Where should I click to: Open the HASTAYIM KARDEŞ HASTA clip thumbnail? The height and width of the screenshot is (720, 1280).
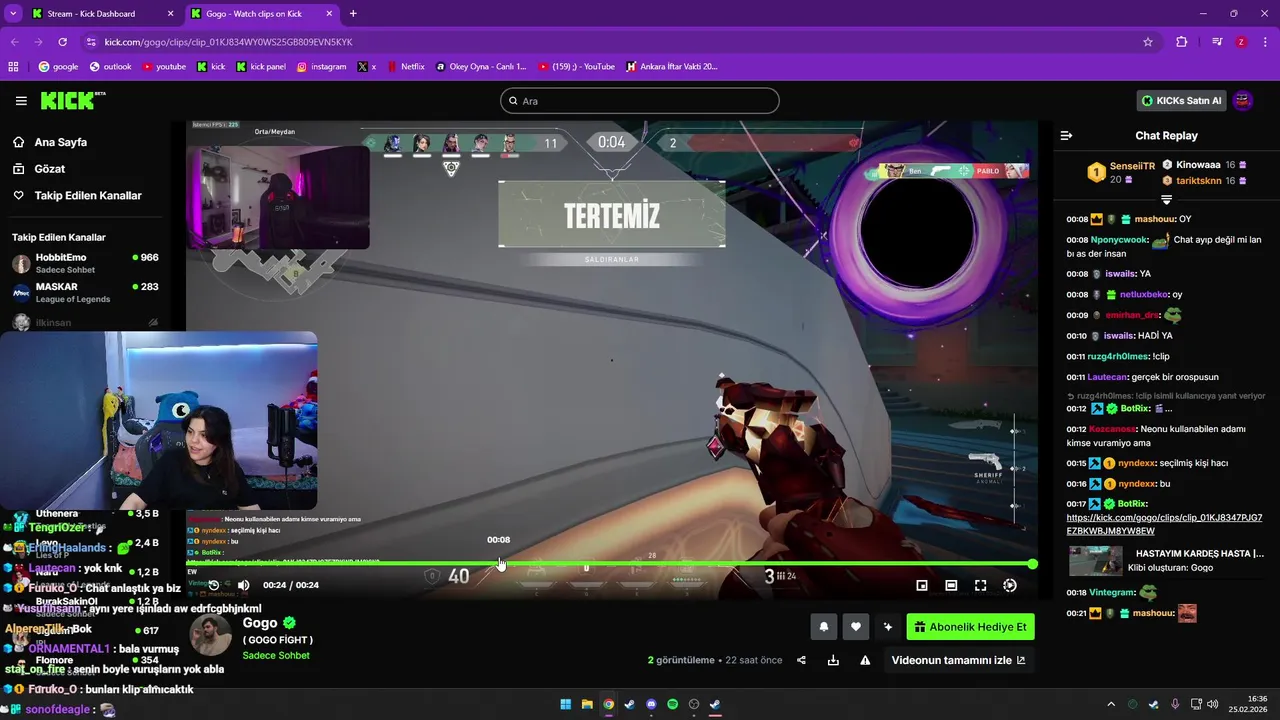pos(1095,560)
